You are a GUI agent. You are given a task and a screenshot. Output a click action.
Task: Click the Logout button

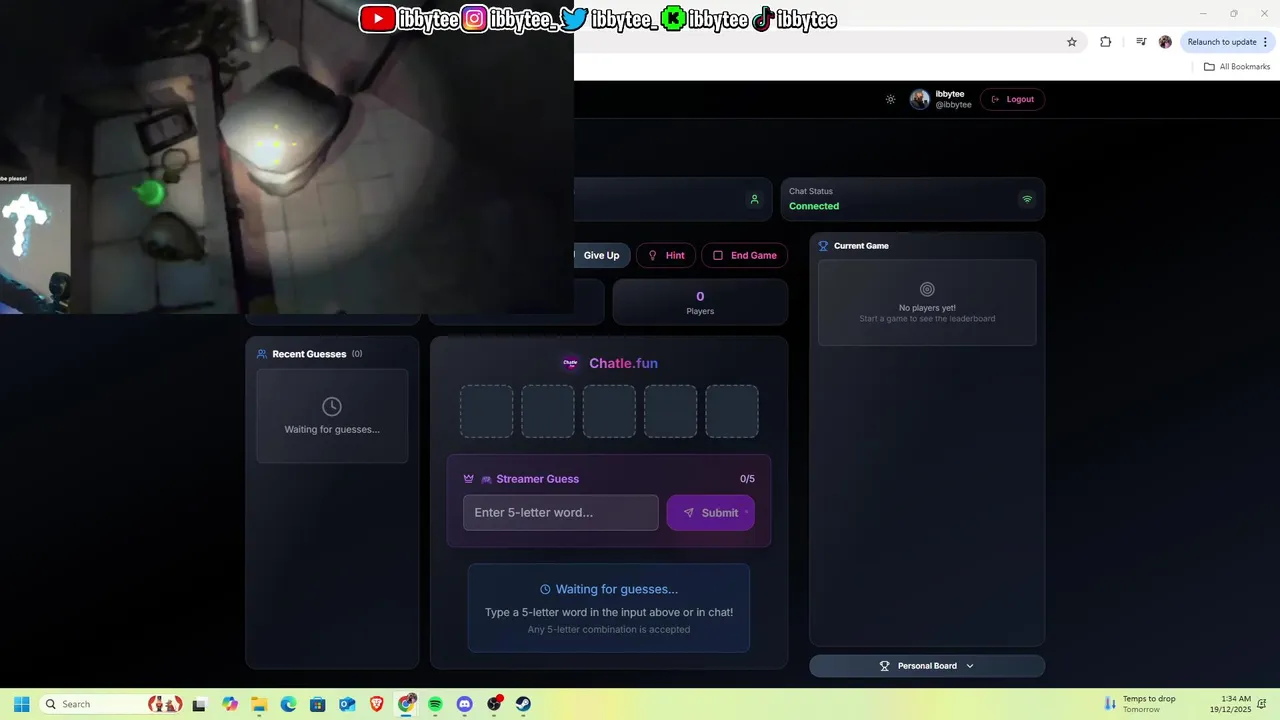coord(1013,99)
